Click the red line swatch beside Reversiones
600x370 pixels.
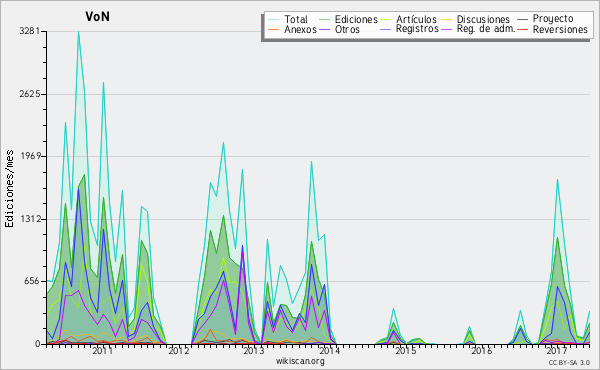pos(522,29)
